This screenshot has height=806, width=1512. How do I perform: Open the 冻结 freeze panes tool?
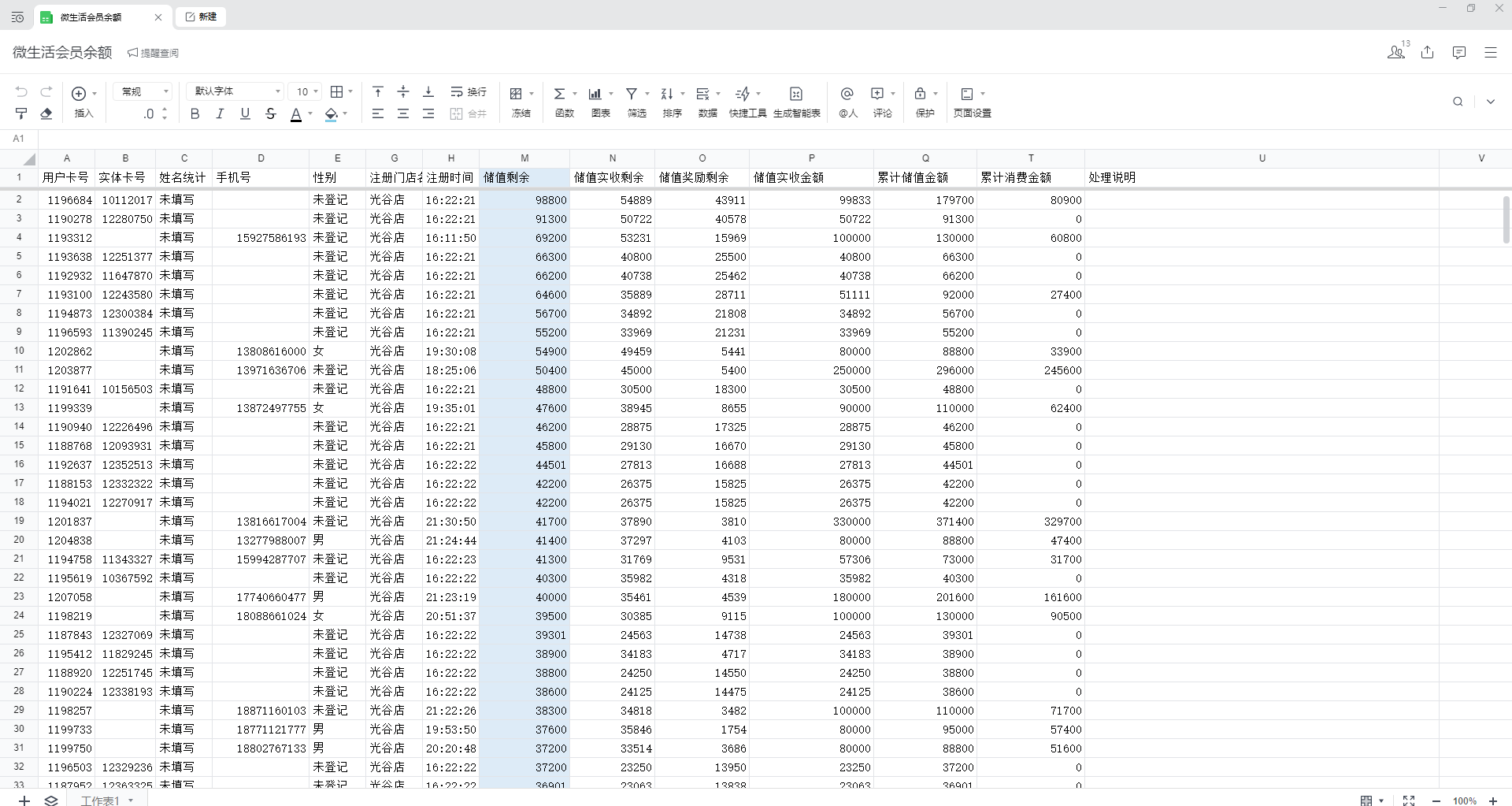click(x=521, y=102)
